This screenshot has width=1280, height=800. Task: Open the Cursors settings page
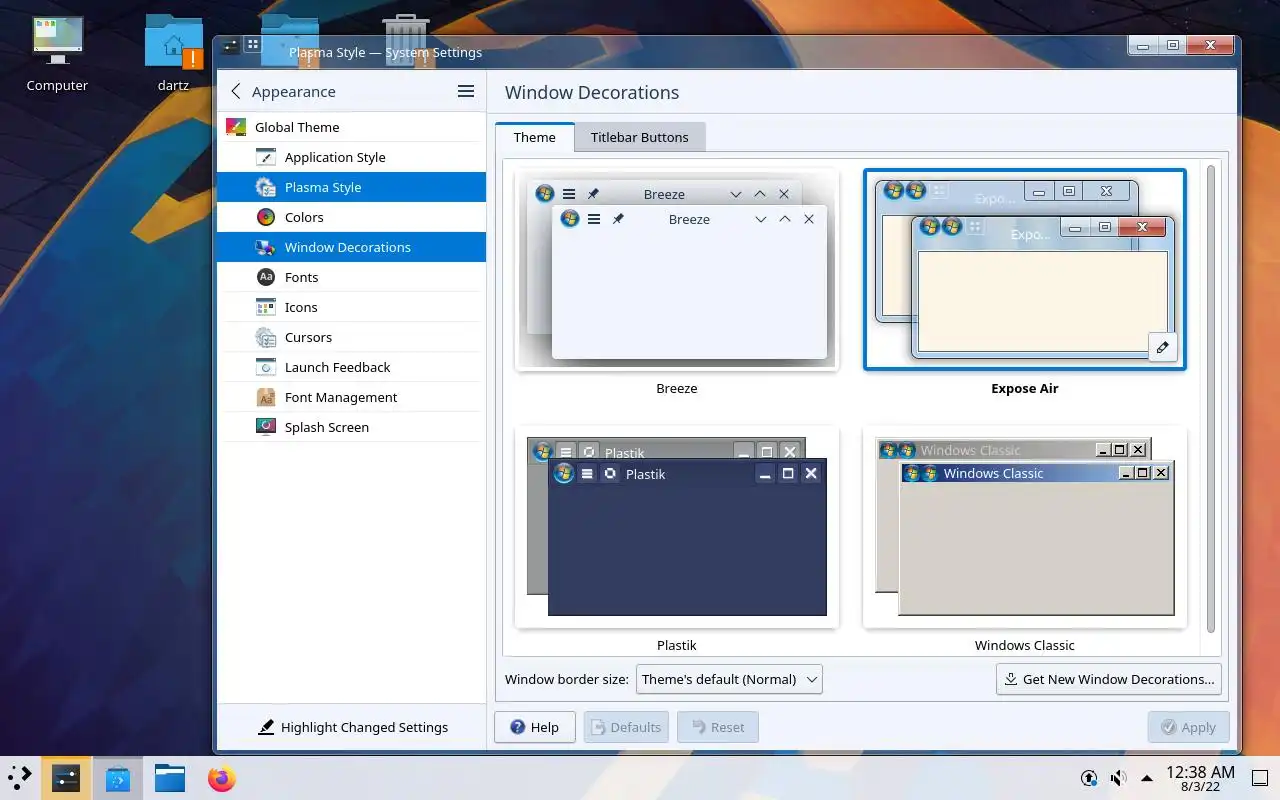pyautogui.click(x=351, y=337)
